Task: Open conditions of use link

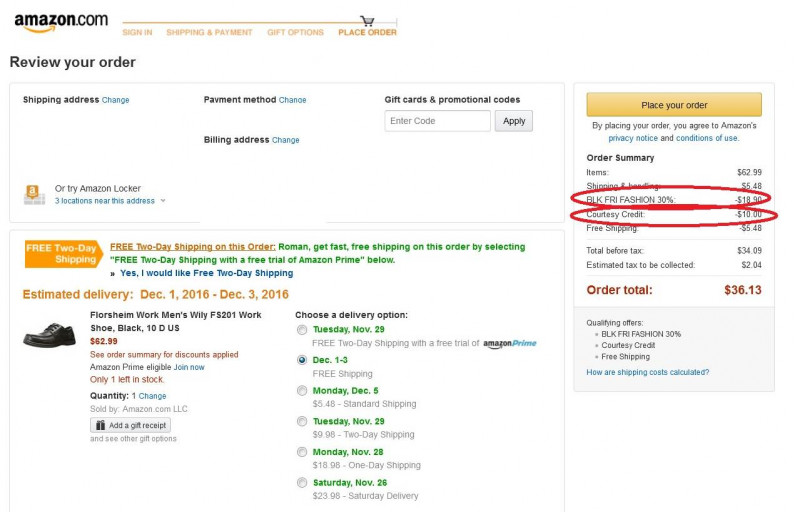Action: [x=707, y=138]
